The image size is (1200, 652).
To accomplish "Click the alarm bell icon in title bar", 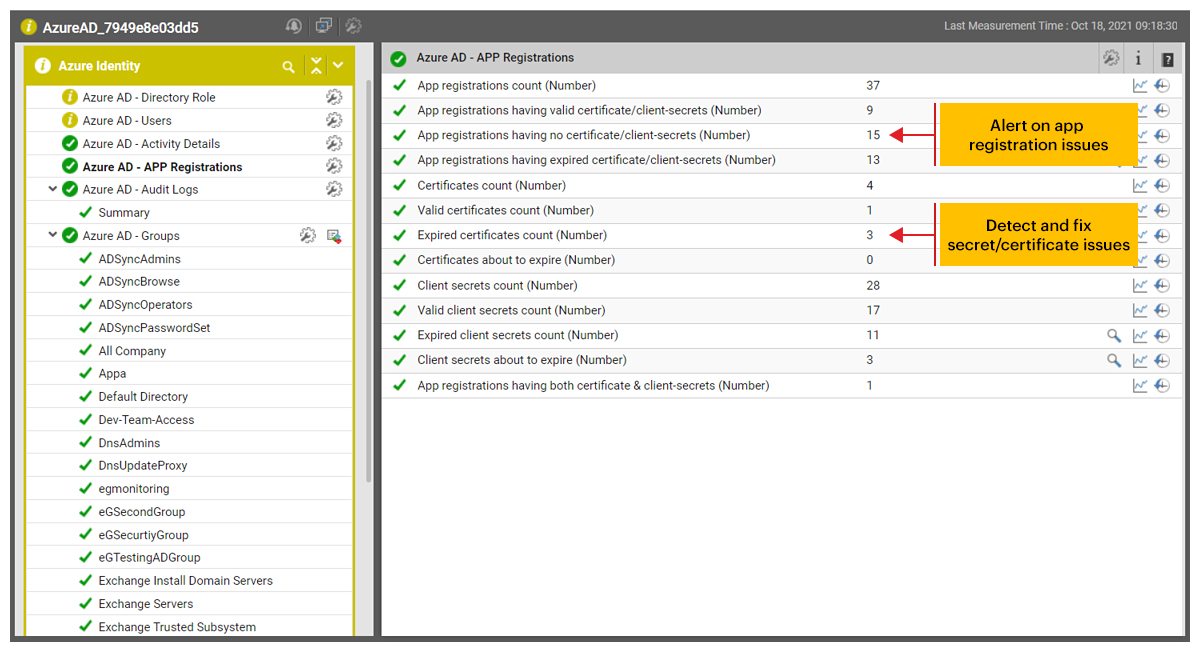I will (293, 26).
